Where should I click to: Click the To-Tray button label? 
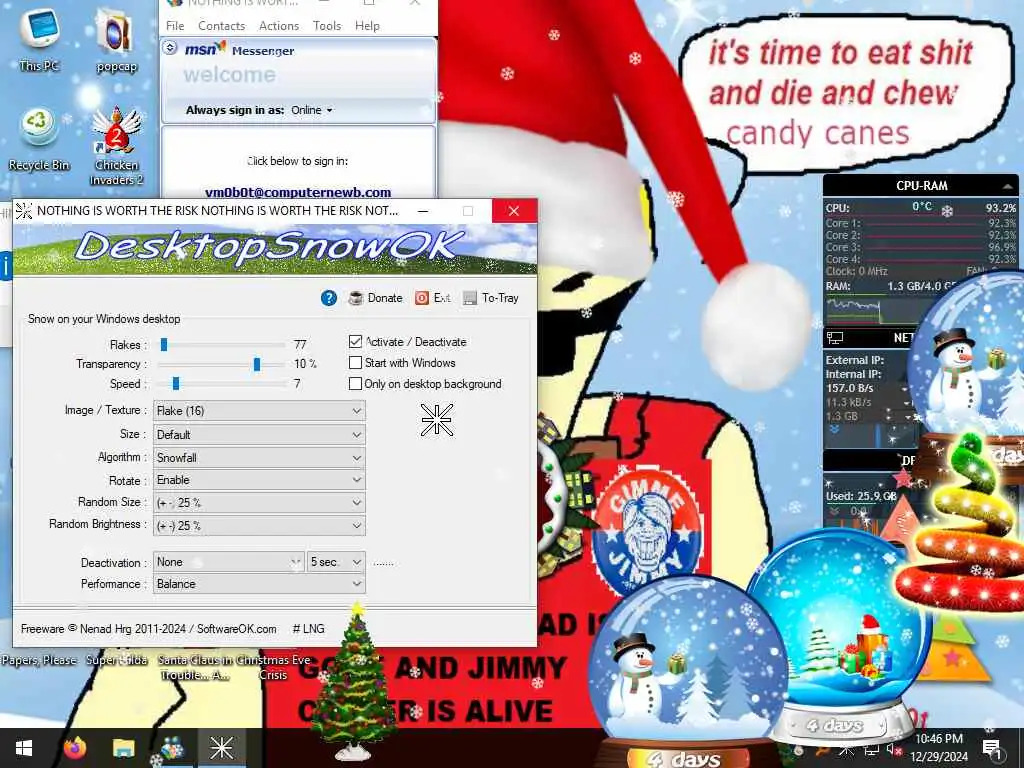point(500,298)
